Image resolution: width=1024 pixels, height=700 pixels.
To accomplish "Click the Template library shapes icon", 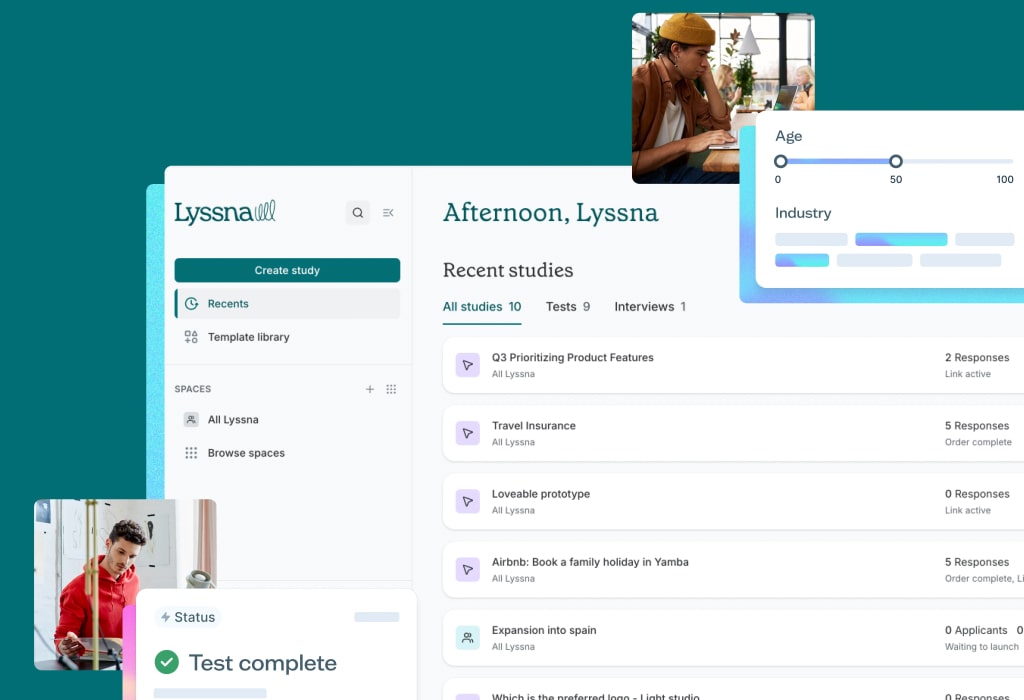I will 191,337.
